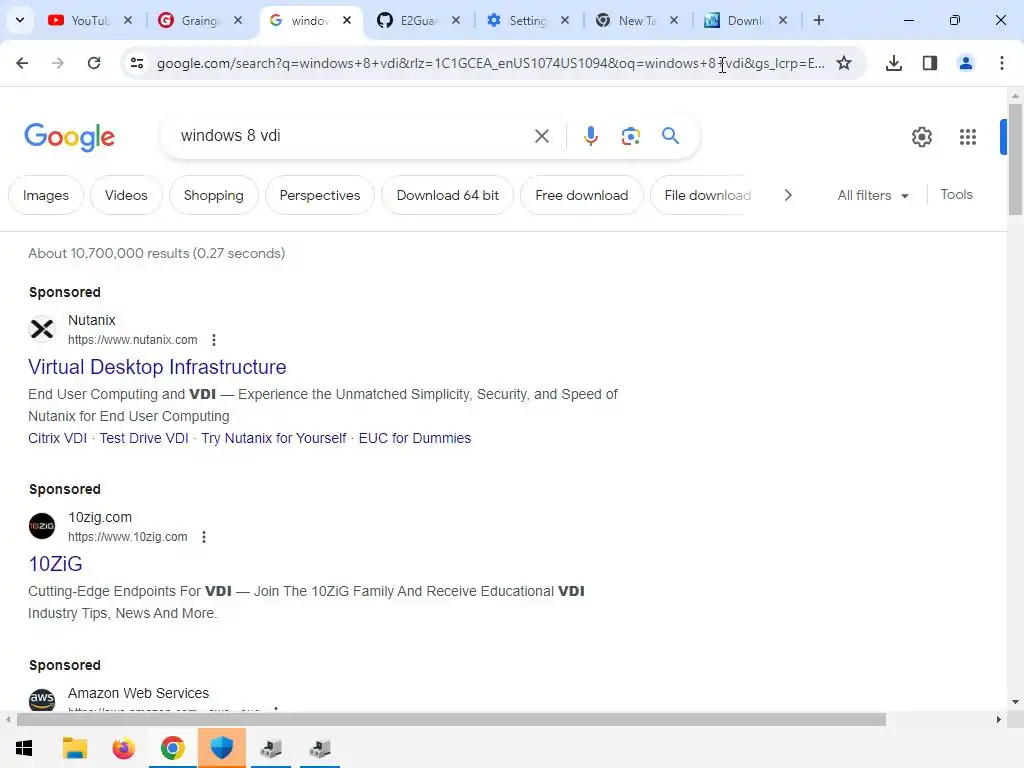
Task: Open Google quick settings gear
Action: pyautogui.click(x=921, y=136)
